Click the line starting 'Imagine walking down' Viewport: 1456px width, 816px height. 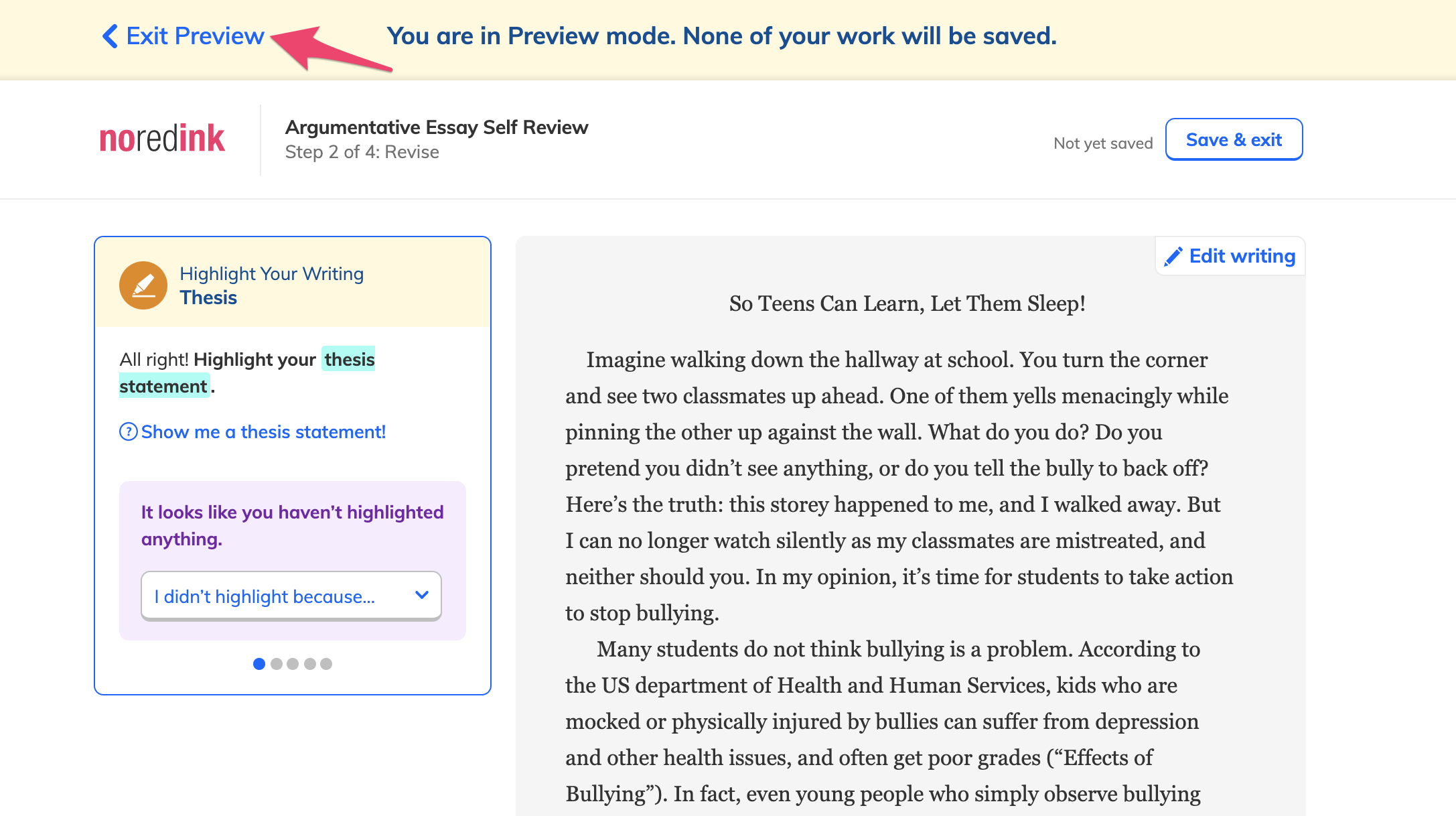tap(897, 360)
